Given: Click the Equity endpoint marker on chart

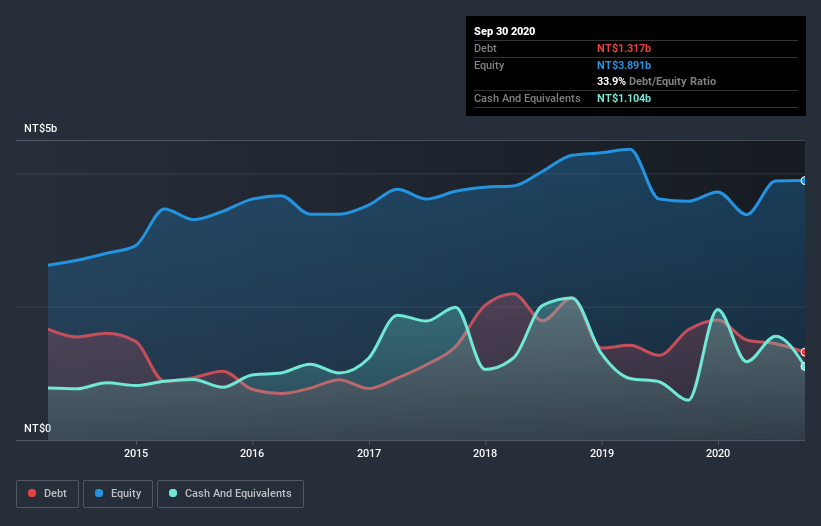Looking at the screenshot, I should coord(804,181).
